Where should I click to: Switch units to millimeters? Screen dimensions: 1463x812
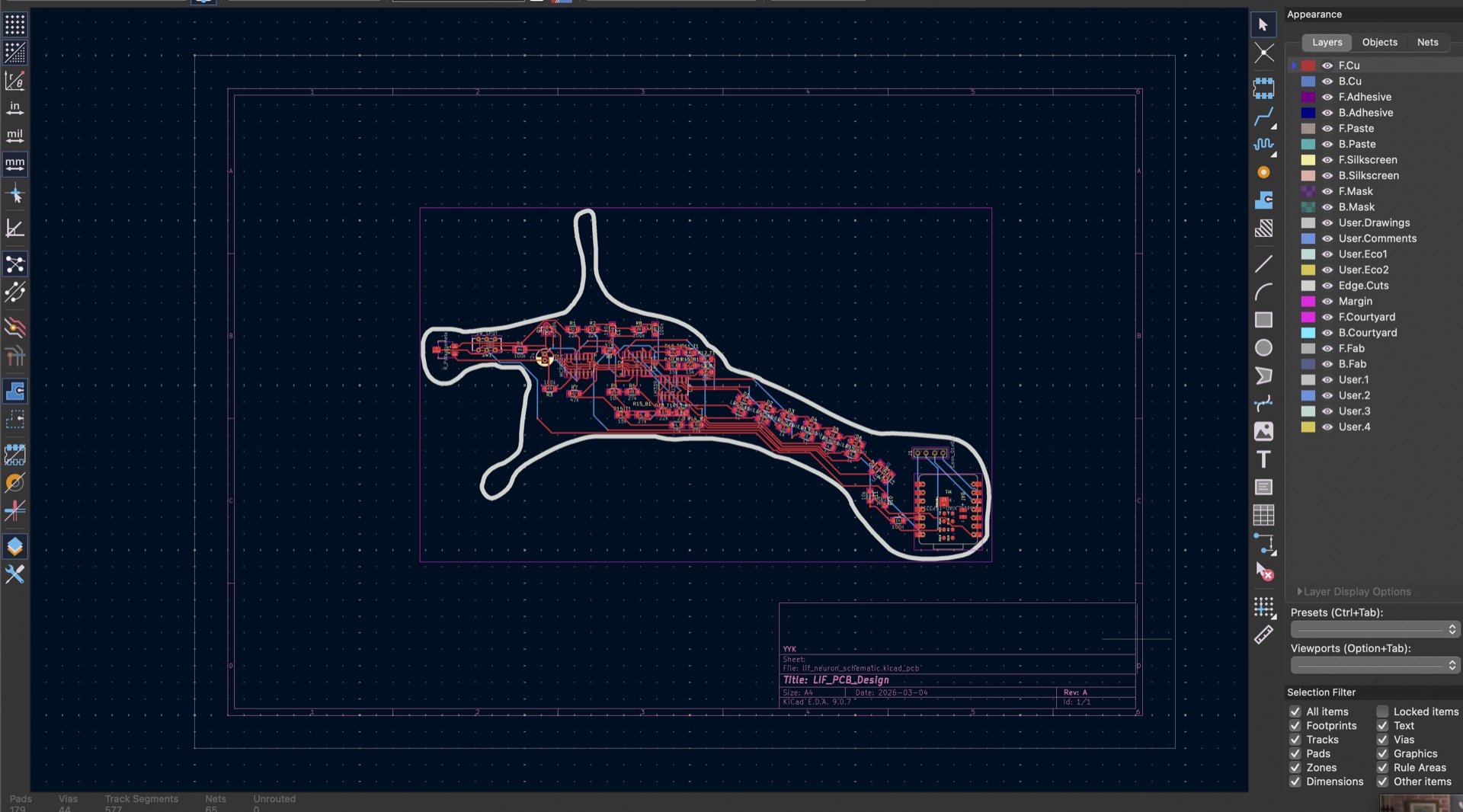click(14, 163)
